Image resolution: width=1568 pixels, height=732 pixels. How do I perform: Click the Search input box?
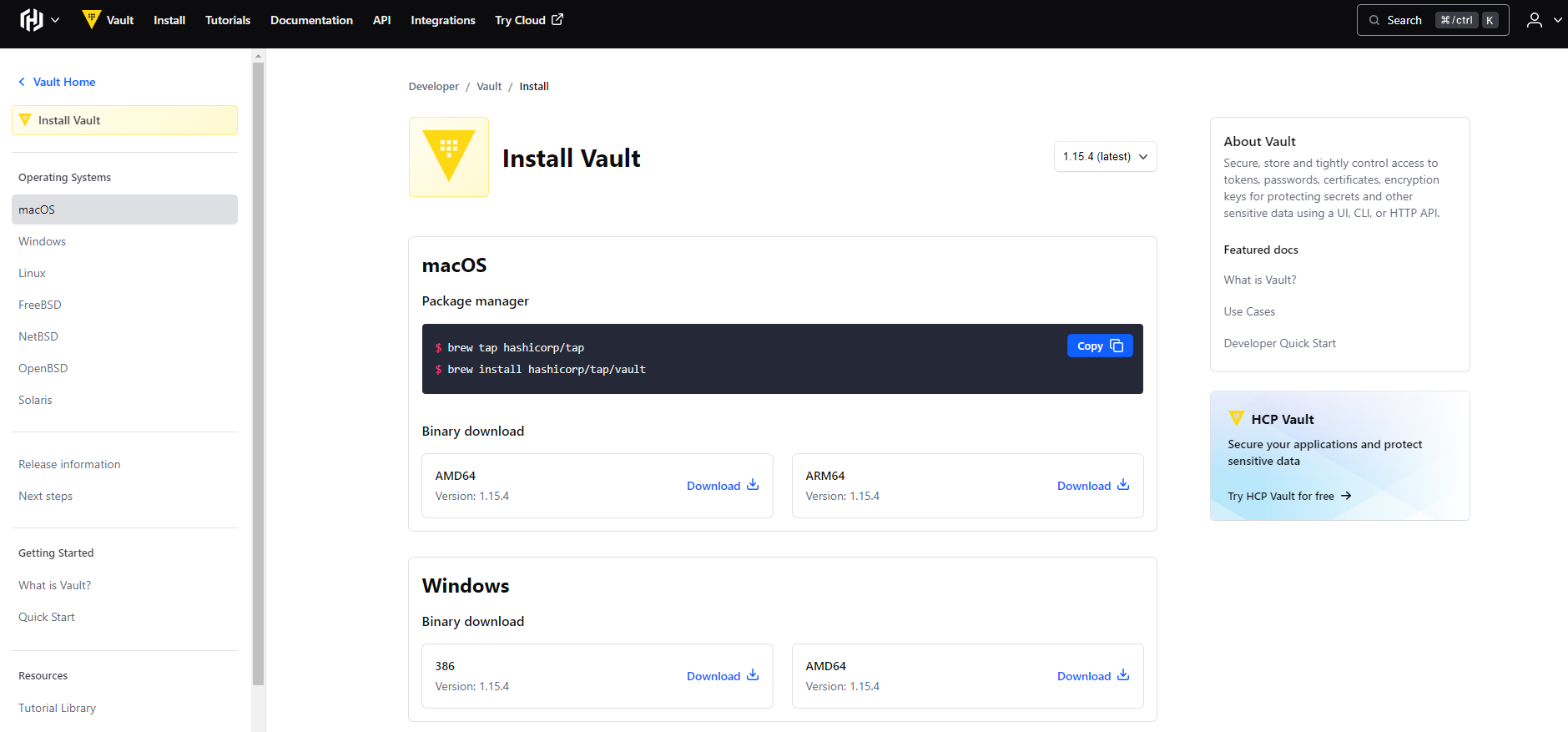click(x=1432, y=20)
